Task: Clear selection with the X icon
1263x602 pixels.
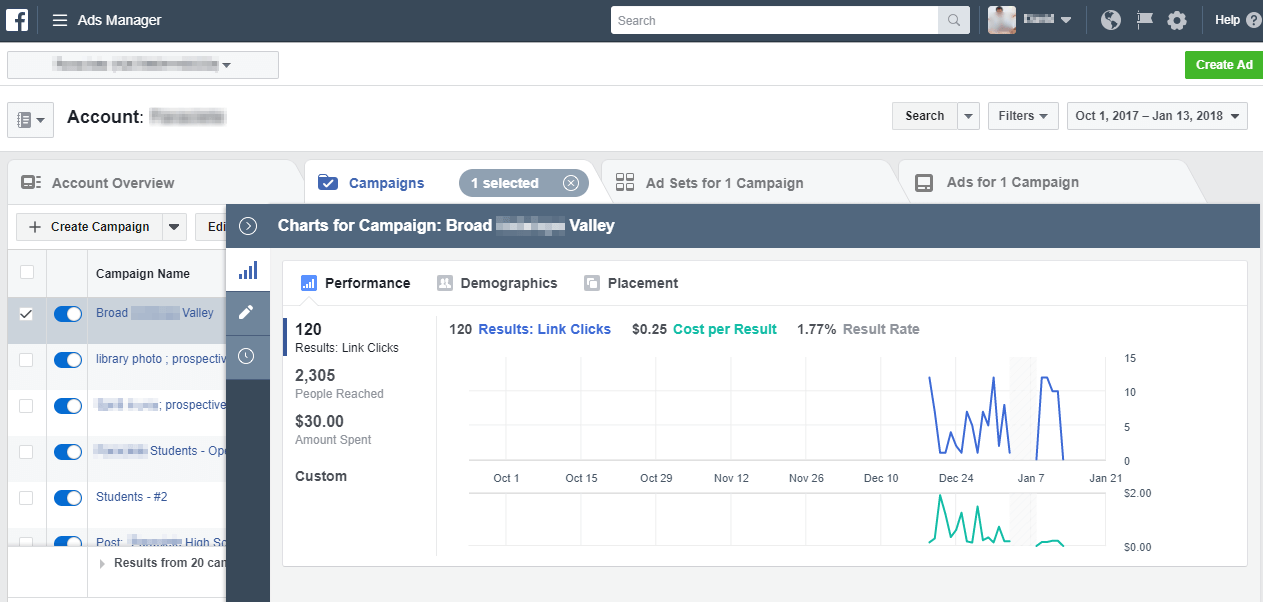Action: pos(571,183)
